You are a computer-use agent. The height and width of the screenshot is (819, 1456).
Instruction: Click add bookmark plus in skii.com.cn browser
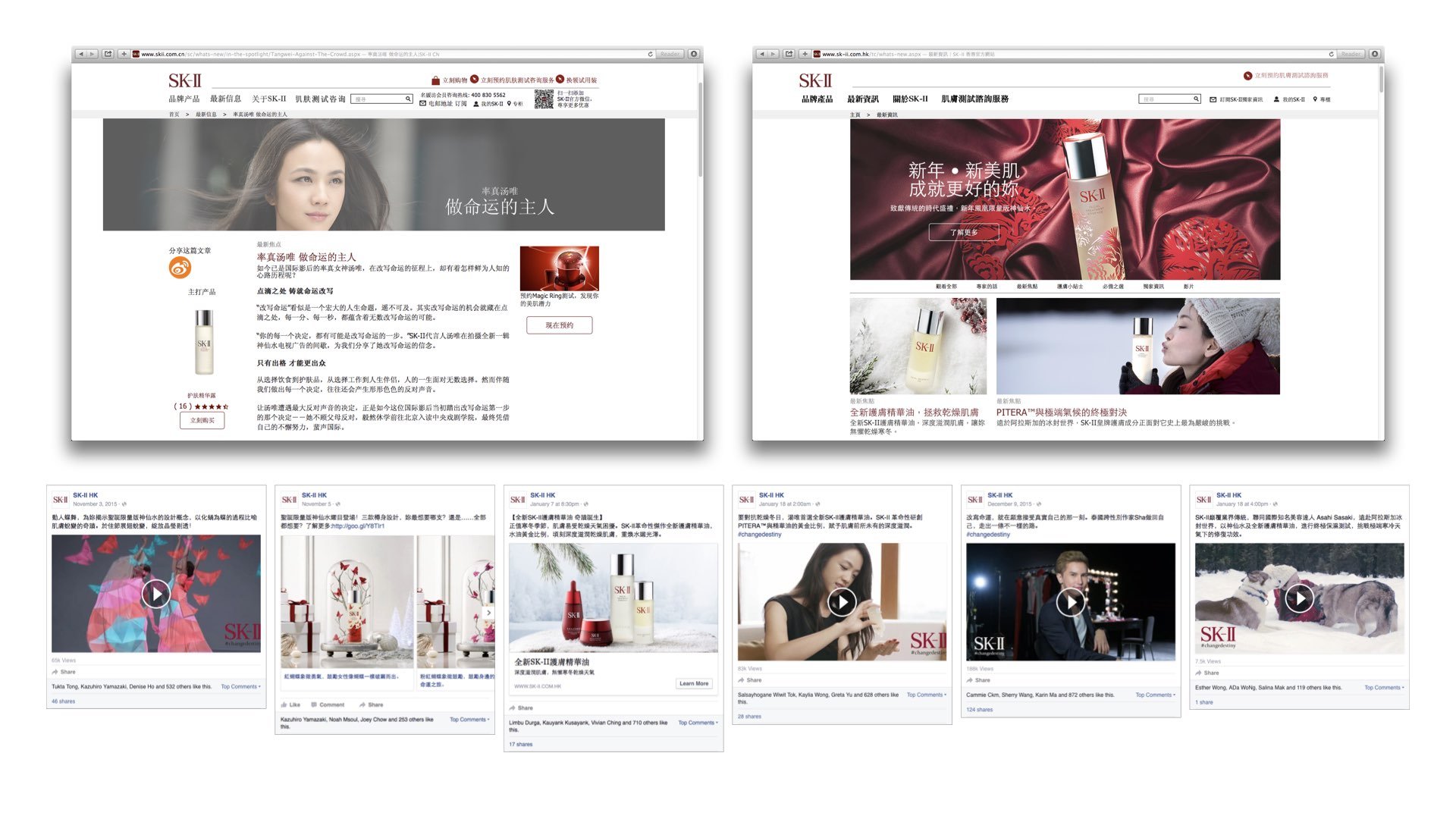[124, 54]
